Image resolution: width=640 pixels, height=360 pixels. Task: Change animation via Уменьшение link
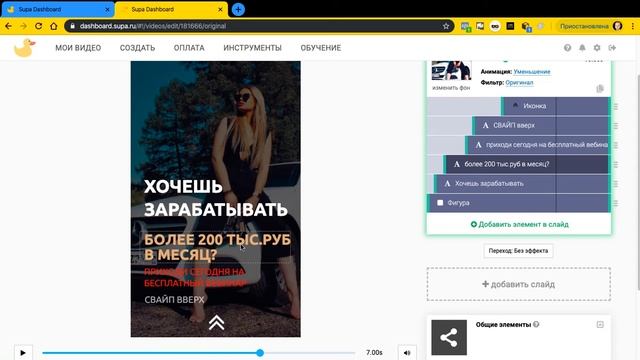tap(532, 72)
